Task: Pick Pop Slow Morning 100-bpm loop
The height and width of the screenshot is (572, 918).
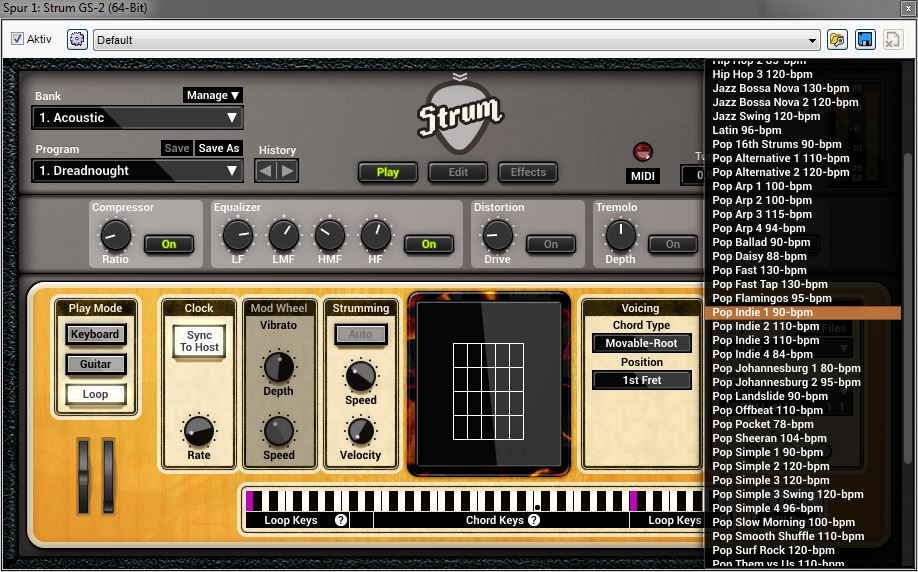Action: pos(803,522)
